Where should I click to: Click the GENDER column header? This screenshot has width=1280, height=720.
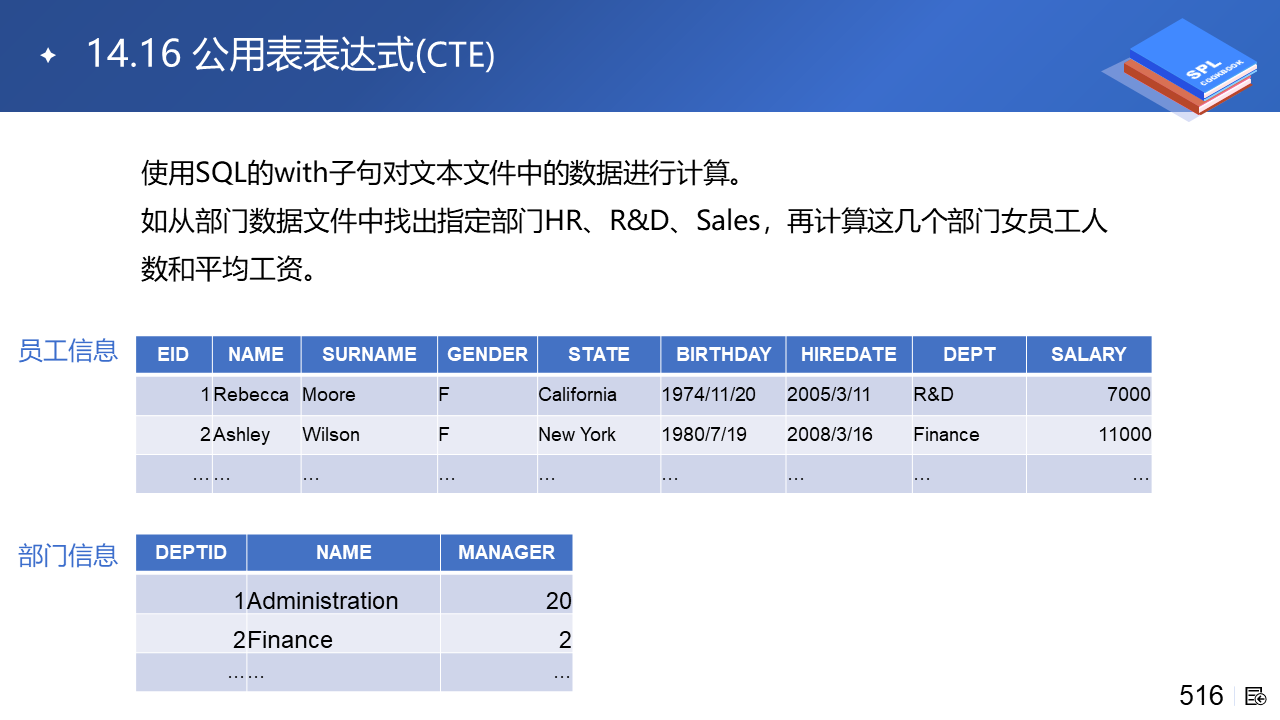(487, 354)
